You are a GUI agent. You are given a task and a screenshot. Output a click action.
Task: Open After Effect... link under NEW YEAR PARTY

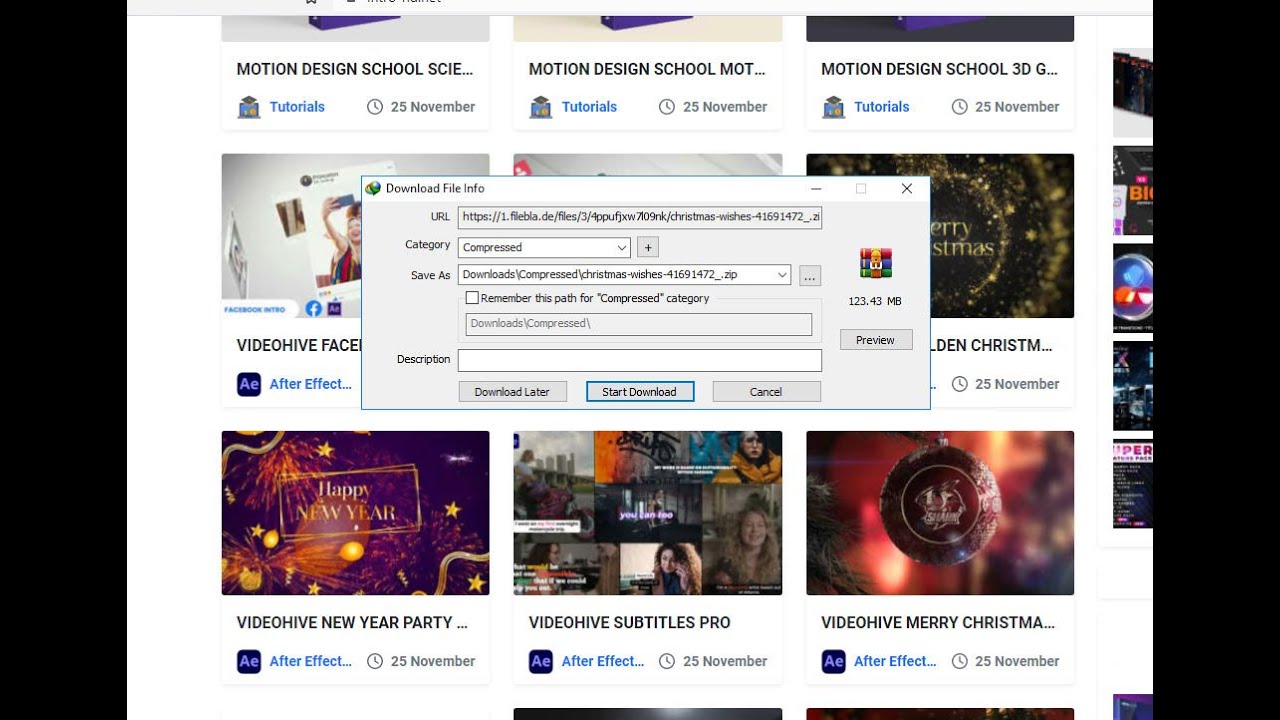pos(310,661)
